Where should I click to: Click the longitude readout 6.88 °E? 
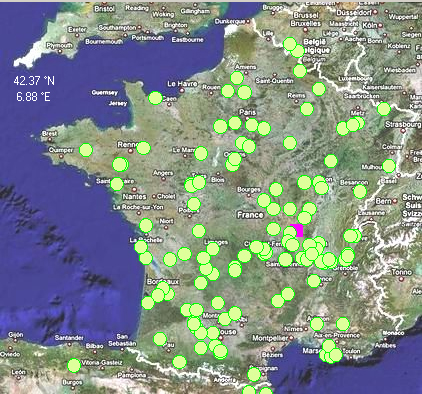coord(33,97)
